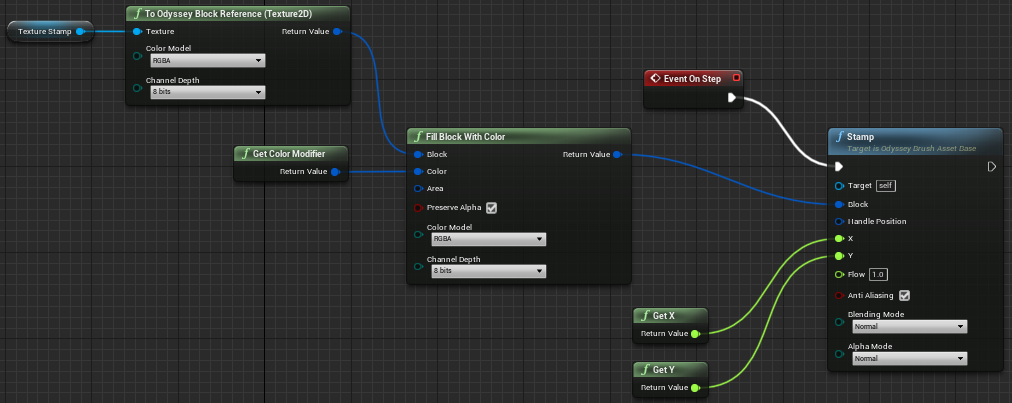The width and height of the screenshot is (1012, 403).
Task: Click the Get Color Modifier Return Value pin
Action: tap(335, 172)
